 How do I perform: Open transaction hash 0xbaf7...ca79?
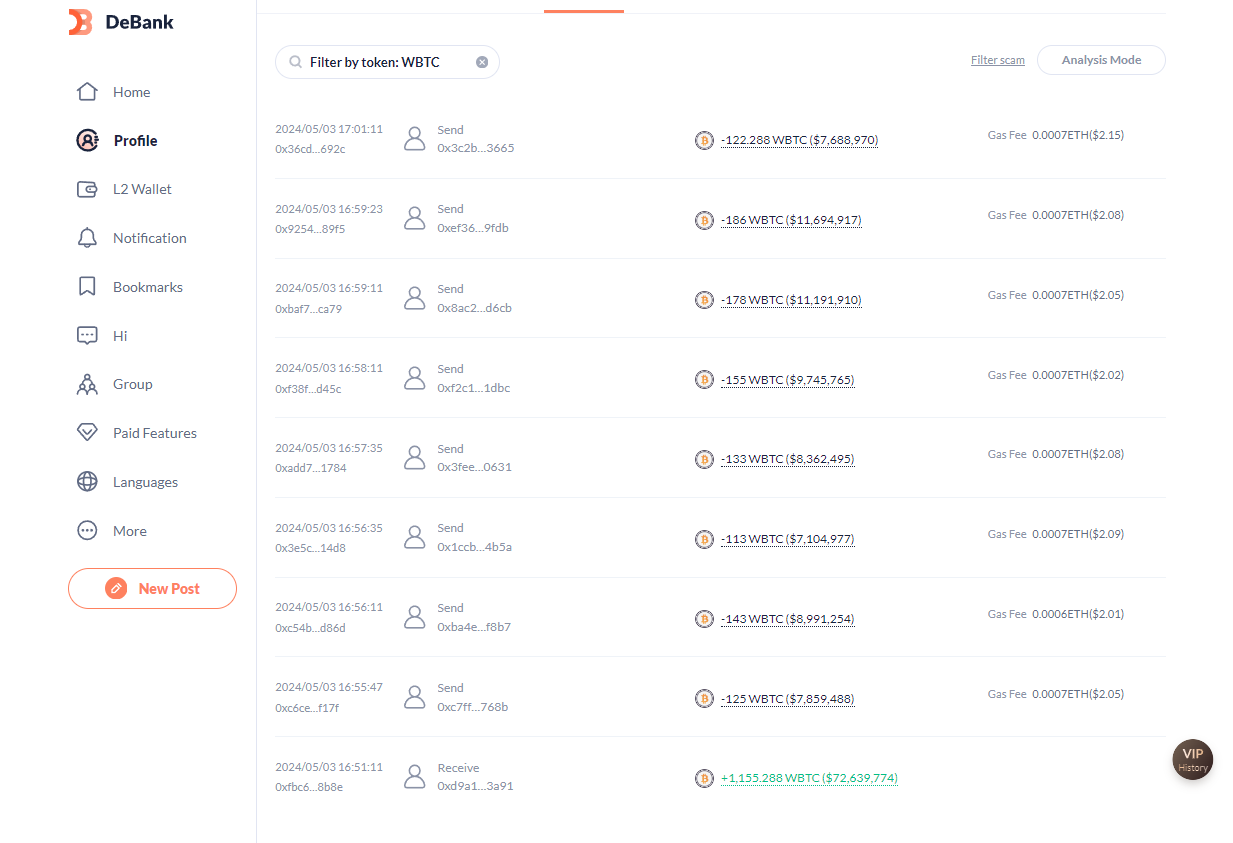click(x=309, y=309)
